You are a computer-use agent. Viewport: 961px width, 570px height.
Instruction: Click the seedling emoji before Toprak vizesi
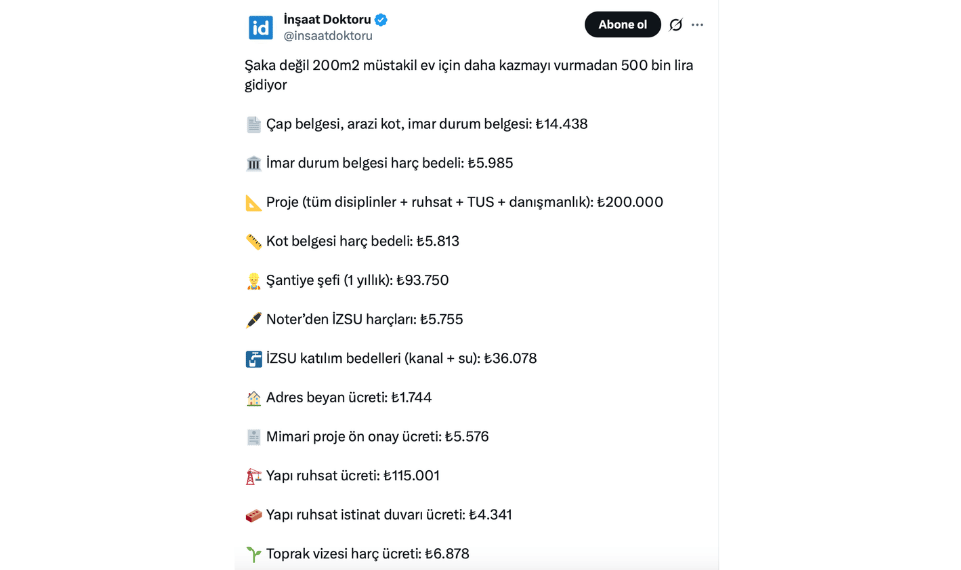coord(254,554)
